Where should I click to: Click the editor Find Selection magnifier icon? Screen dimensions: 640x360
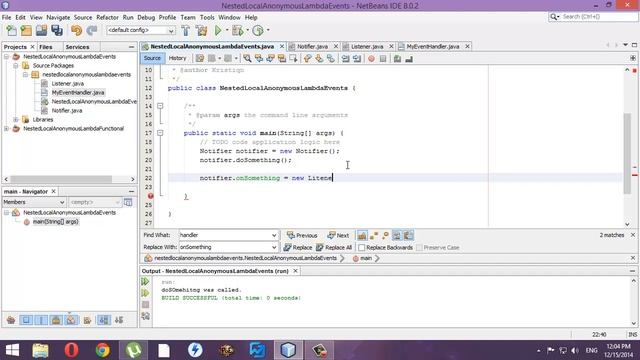point(247,58)
